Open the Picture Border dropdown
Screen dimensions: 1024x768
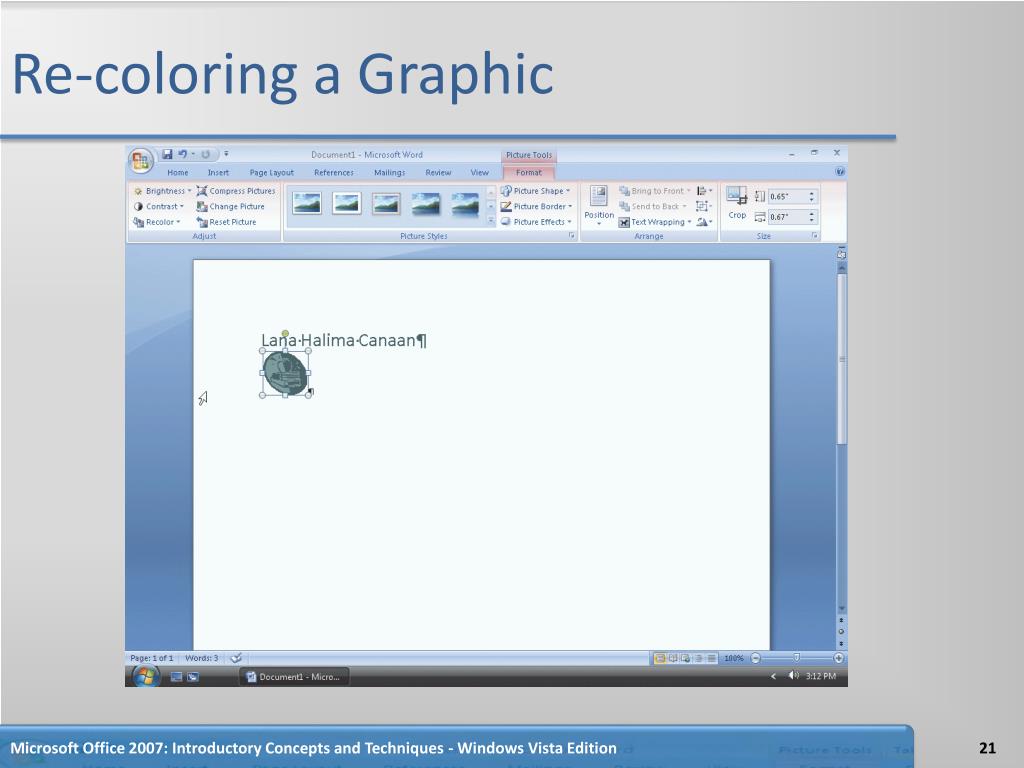click(x=536, y=206)
